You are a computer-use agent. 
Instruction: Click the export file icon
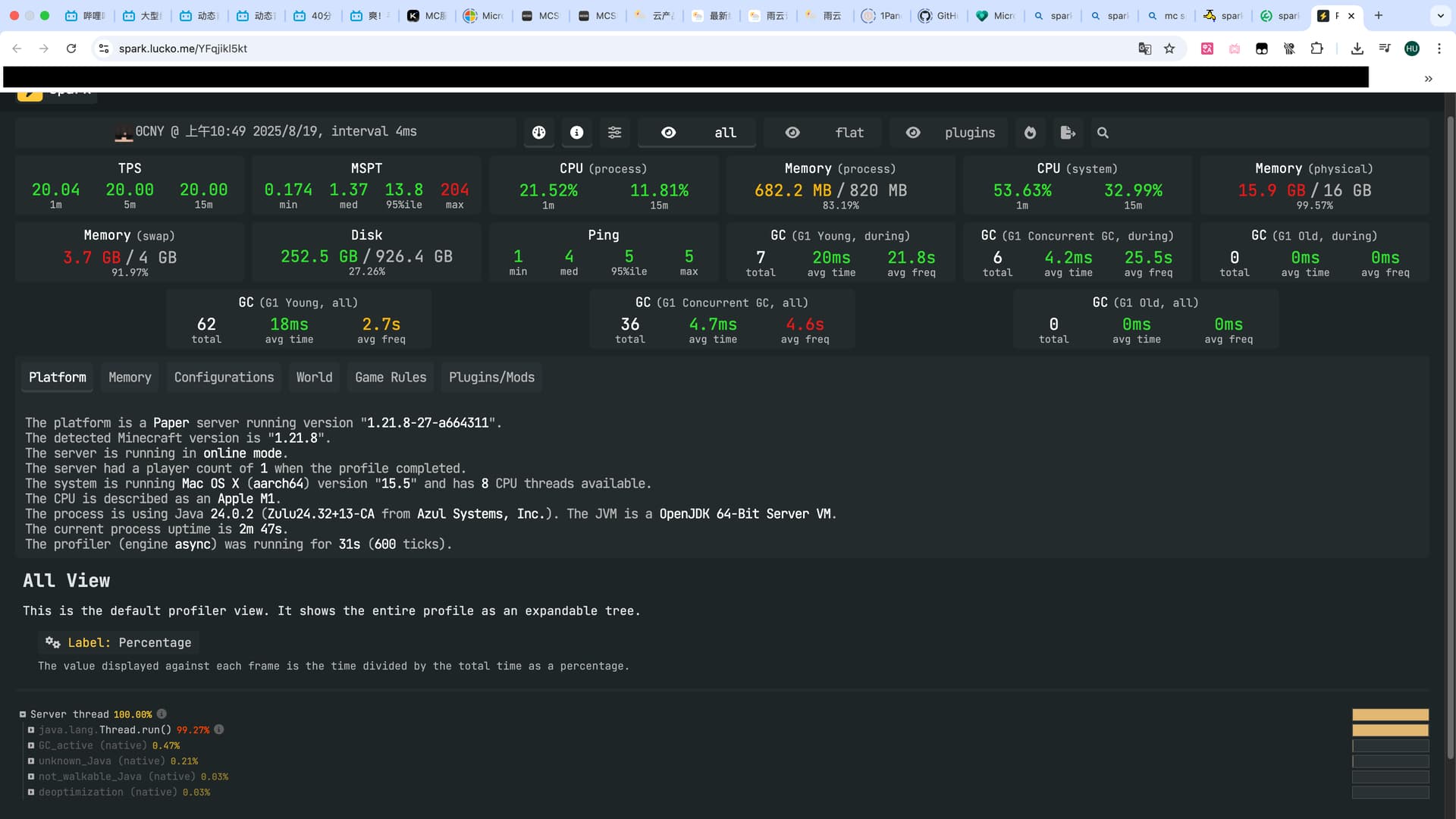[x=1068, y=133]
